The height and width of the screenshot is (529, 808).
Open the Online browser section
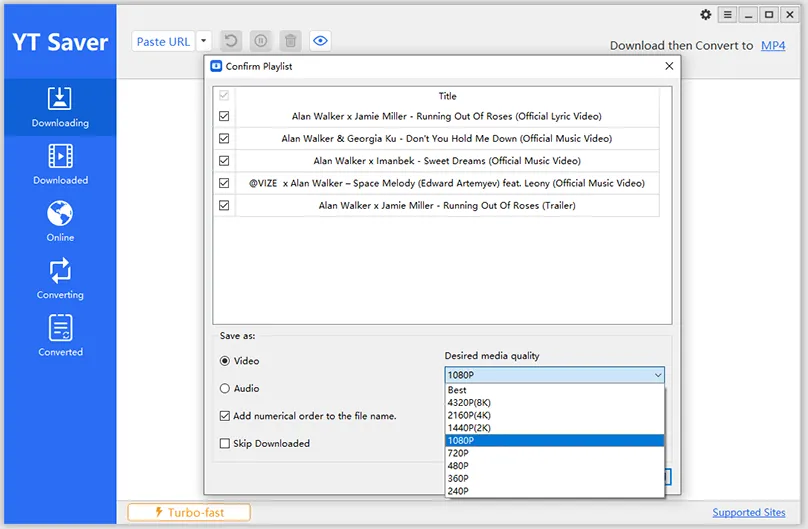60,221
